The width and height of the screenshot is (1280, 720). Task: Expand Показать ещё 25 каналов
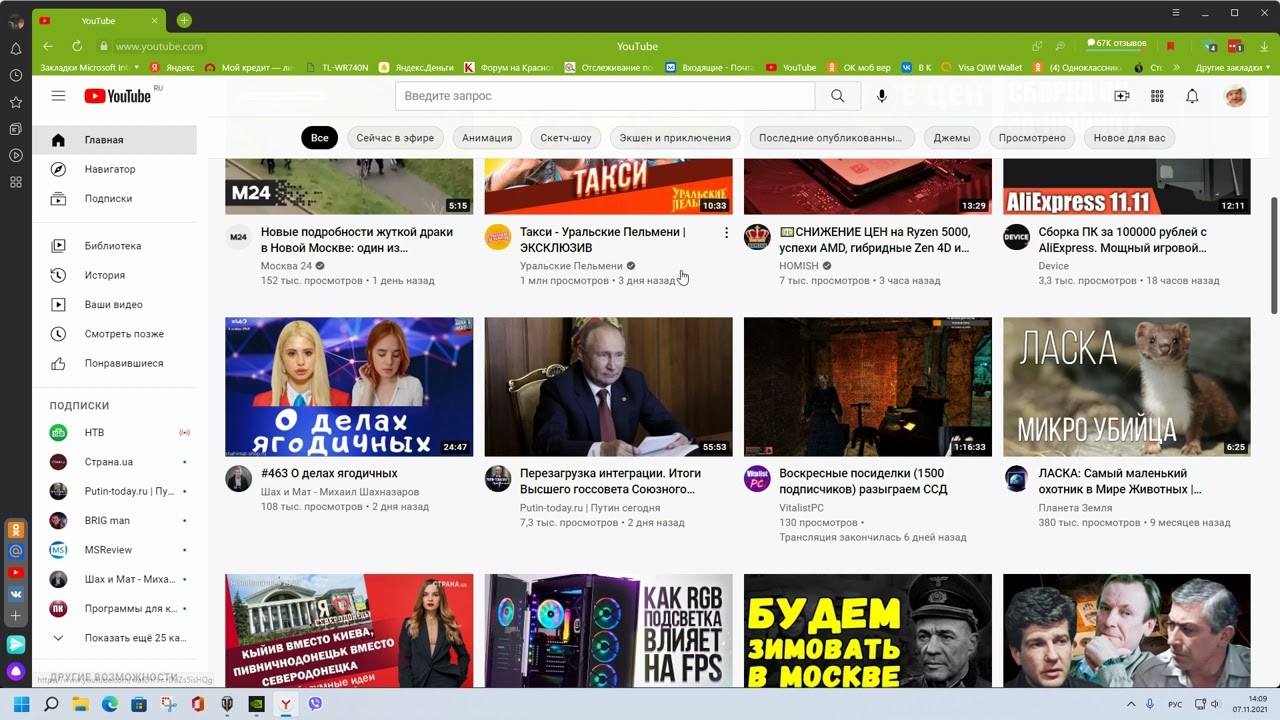115,637
